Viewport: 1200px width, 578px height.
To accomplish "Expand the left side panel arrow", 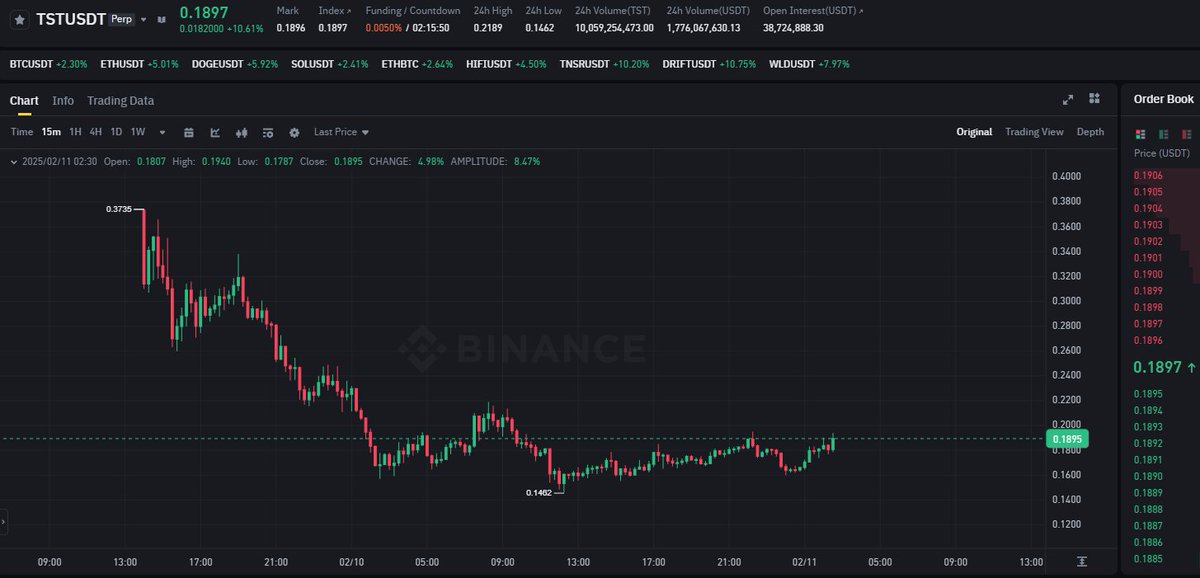I will pos(3,521).
